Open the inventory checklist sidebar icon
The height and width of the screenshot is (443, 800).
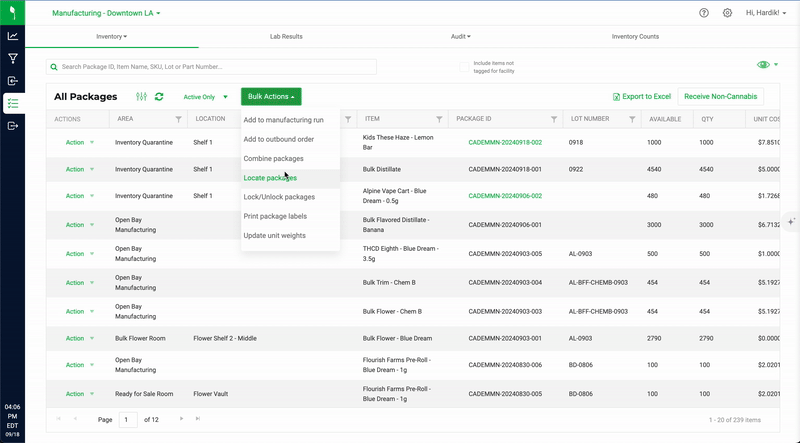[13, 104]
